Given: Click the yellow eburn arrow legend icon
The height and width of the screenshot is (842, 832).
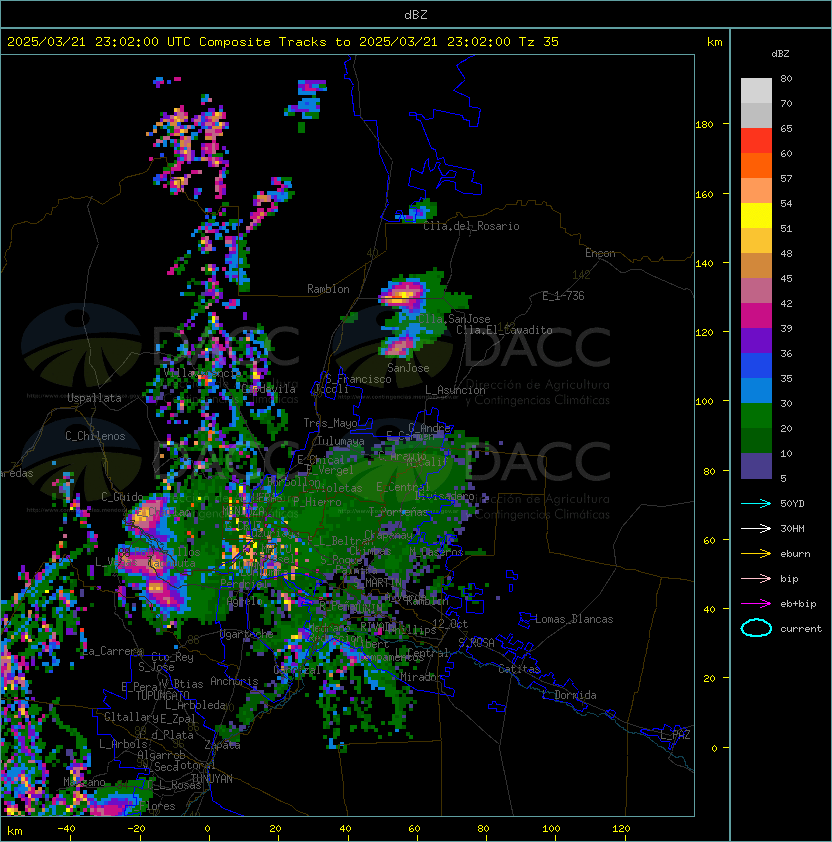Looking at the screenshot, I should click(756, 553).
